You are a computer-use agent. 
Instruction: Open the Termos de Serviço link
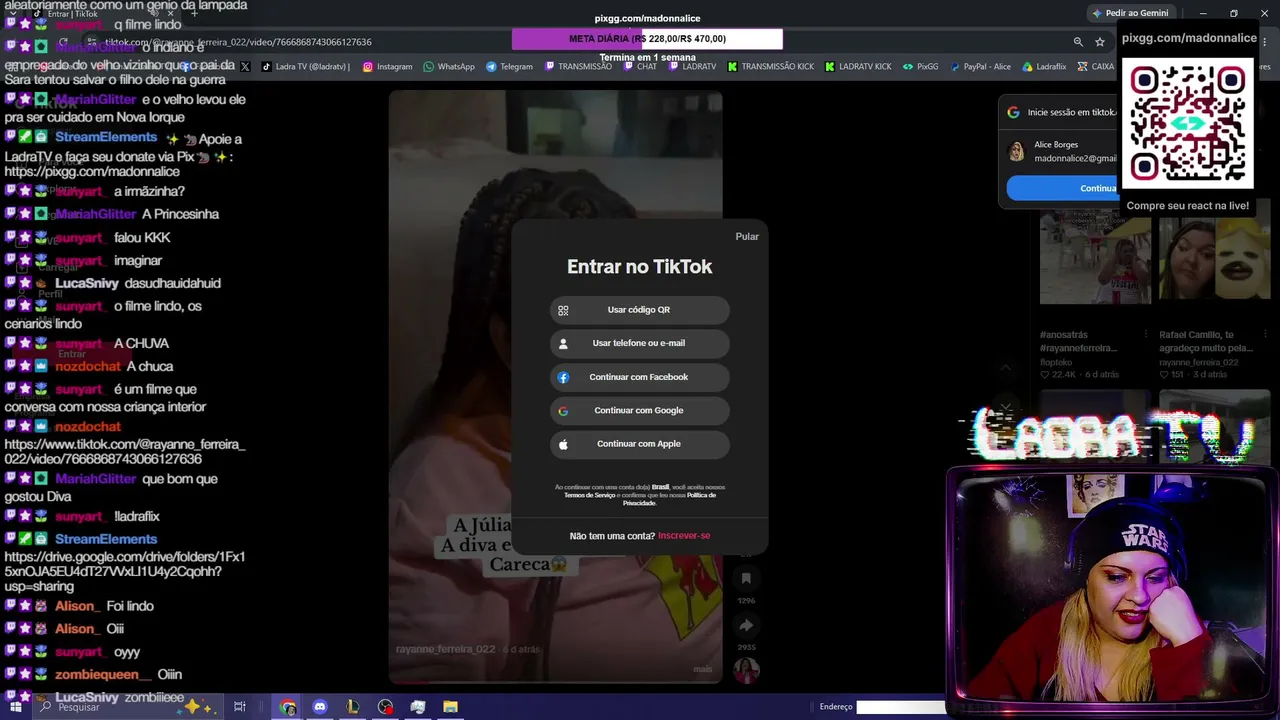pyautogui.click(x=590, y=495)
